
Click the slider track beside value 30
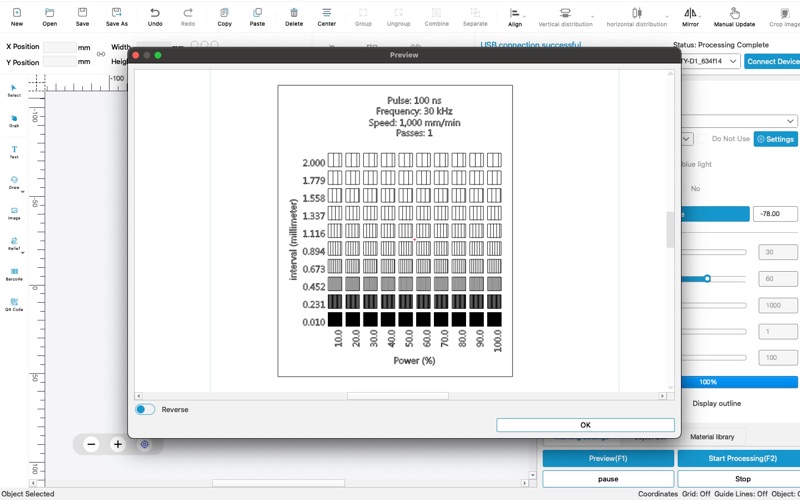[714, 252]
